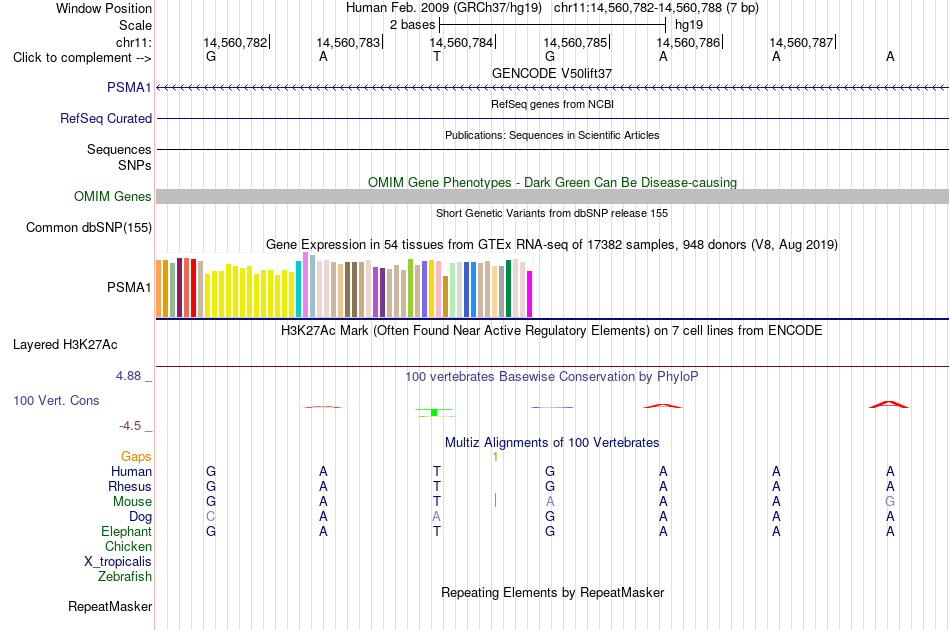Click the dark green bar in GTEx chart
Image resolution: width=950 pixels, height=630 pixels.
[x=509, y=288]
